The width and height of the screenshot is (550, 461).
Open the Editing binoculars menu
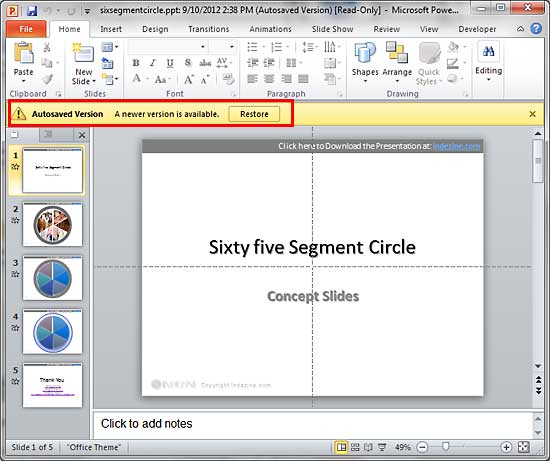coord(488,61)
